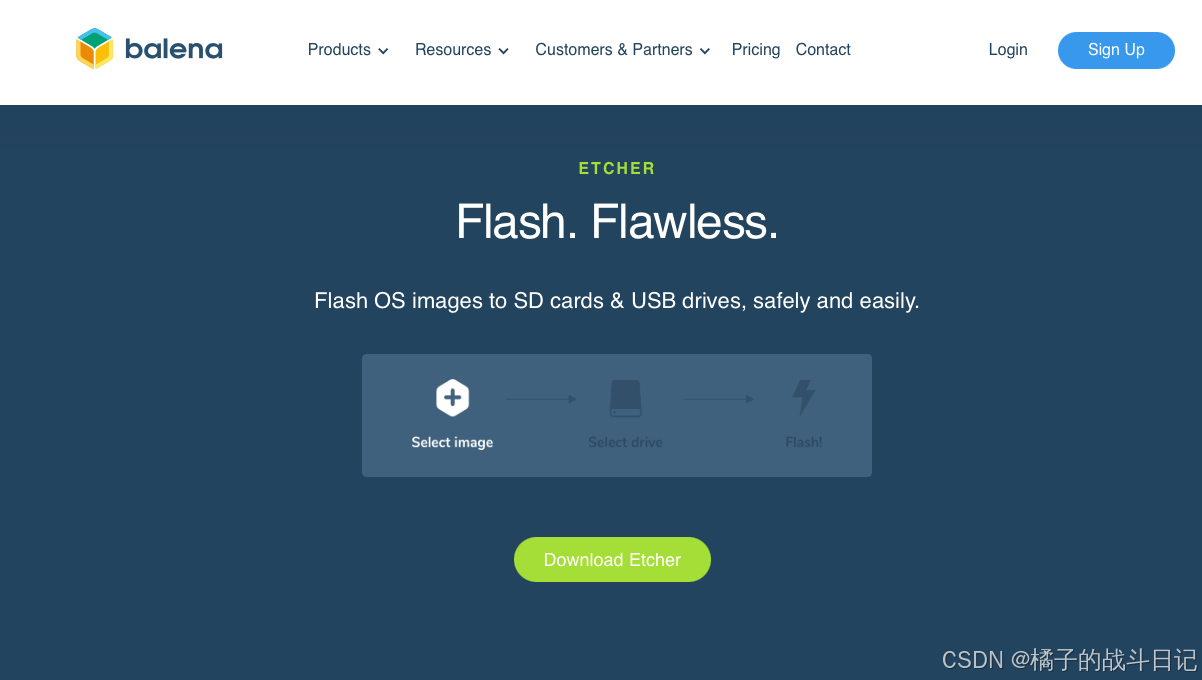Expand the Customers & Partners chevron
The height and width of the screenshot is (680, 1202).
pos(705,51)
